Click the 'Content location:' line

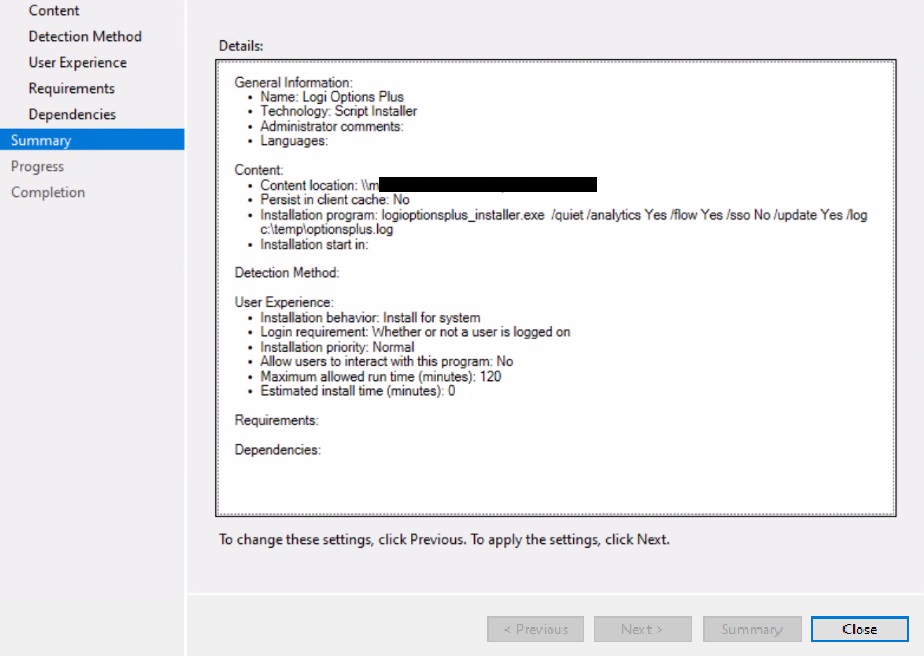428,185
